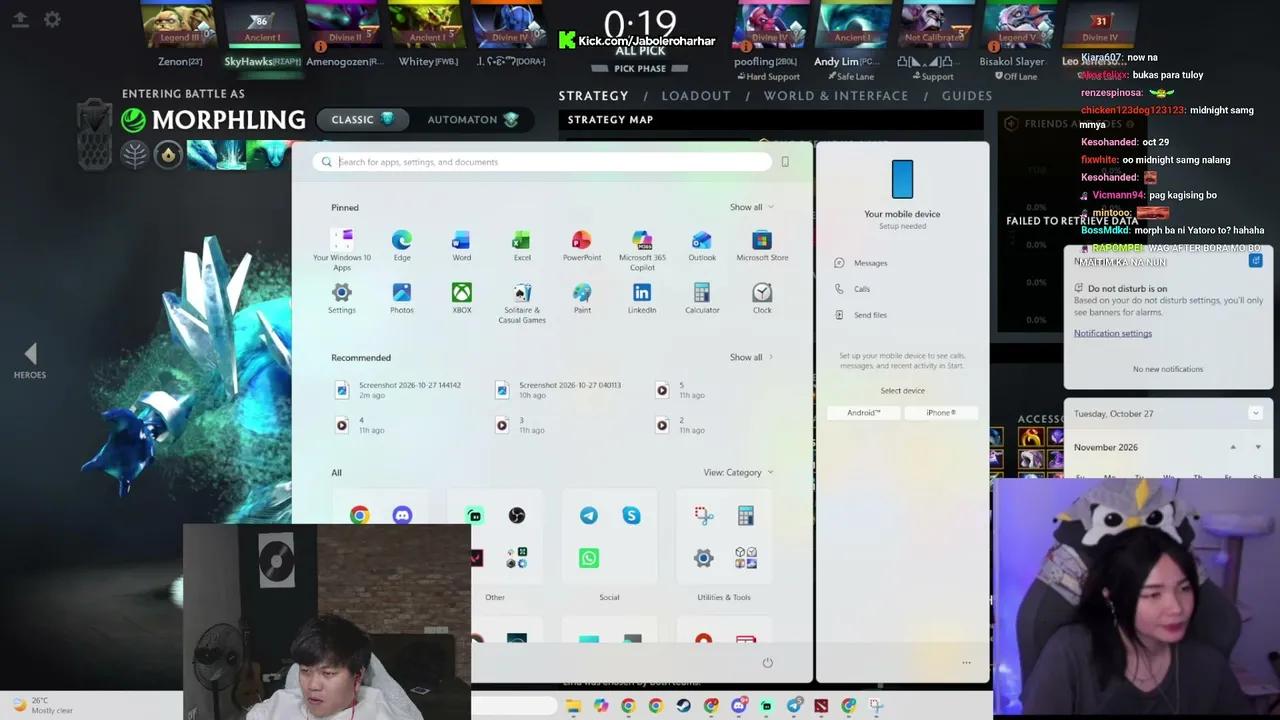The height and width of the screenshot is (720, 1280).
Task: Launch the pinned Calculator app
Action: pos(702,298)
